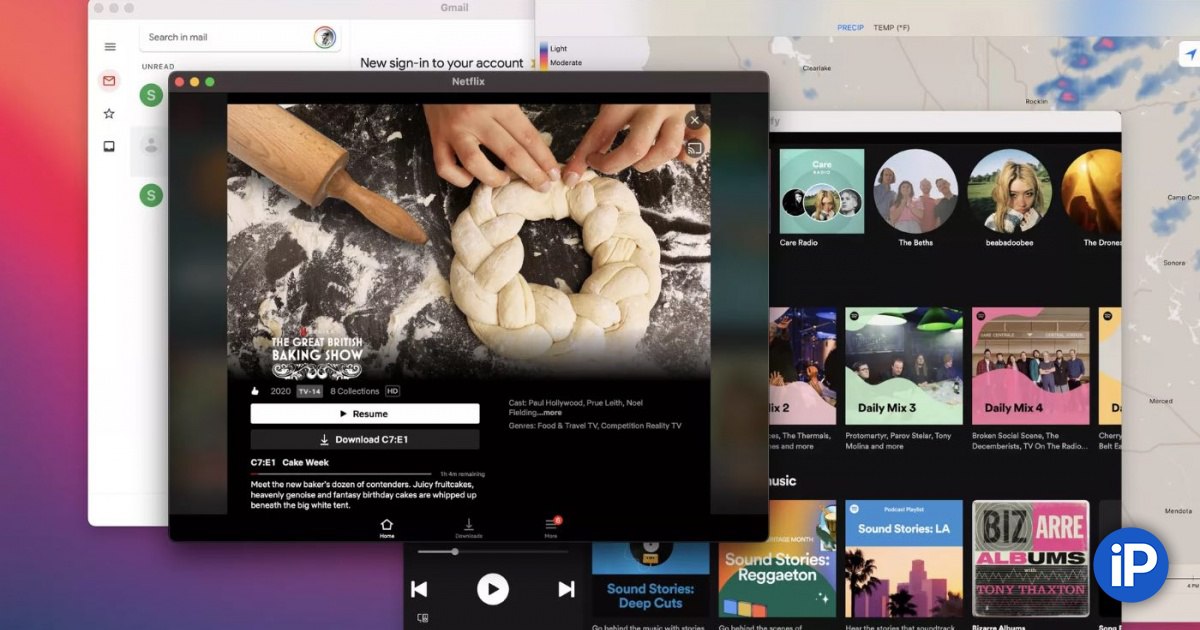Click the 8 Collections label

click(355, 391)
